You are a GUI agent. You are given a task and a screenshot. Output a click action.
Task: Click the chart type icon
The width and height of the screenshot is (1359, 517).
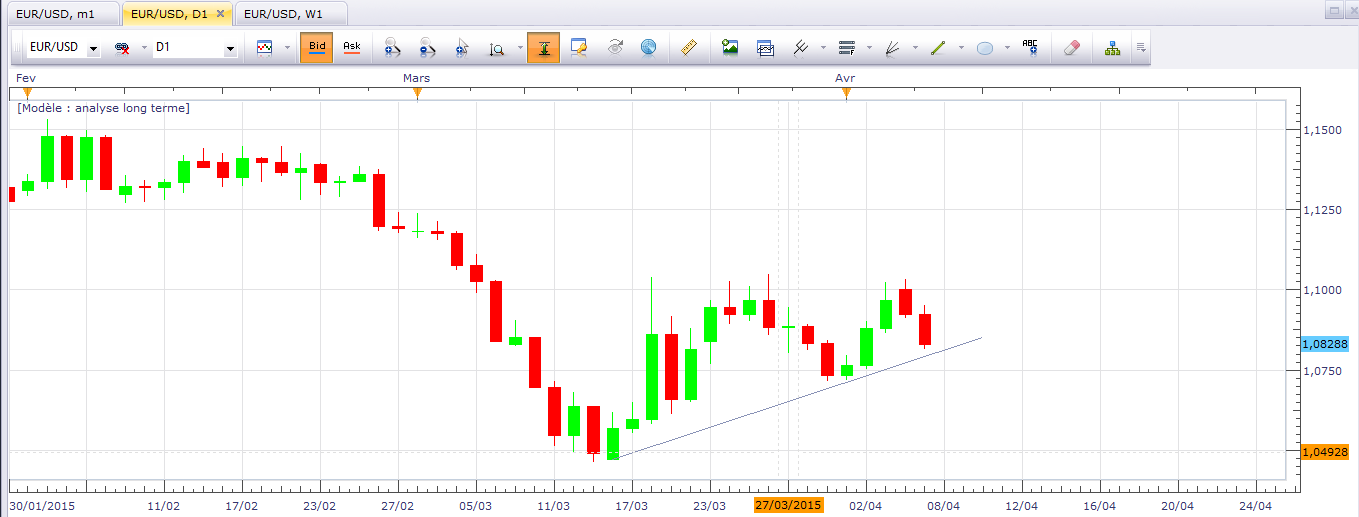tap(265, 47)
